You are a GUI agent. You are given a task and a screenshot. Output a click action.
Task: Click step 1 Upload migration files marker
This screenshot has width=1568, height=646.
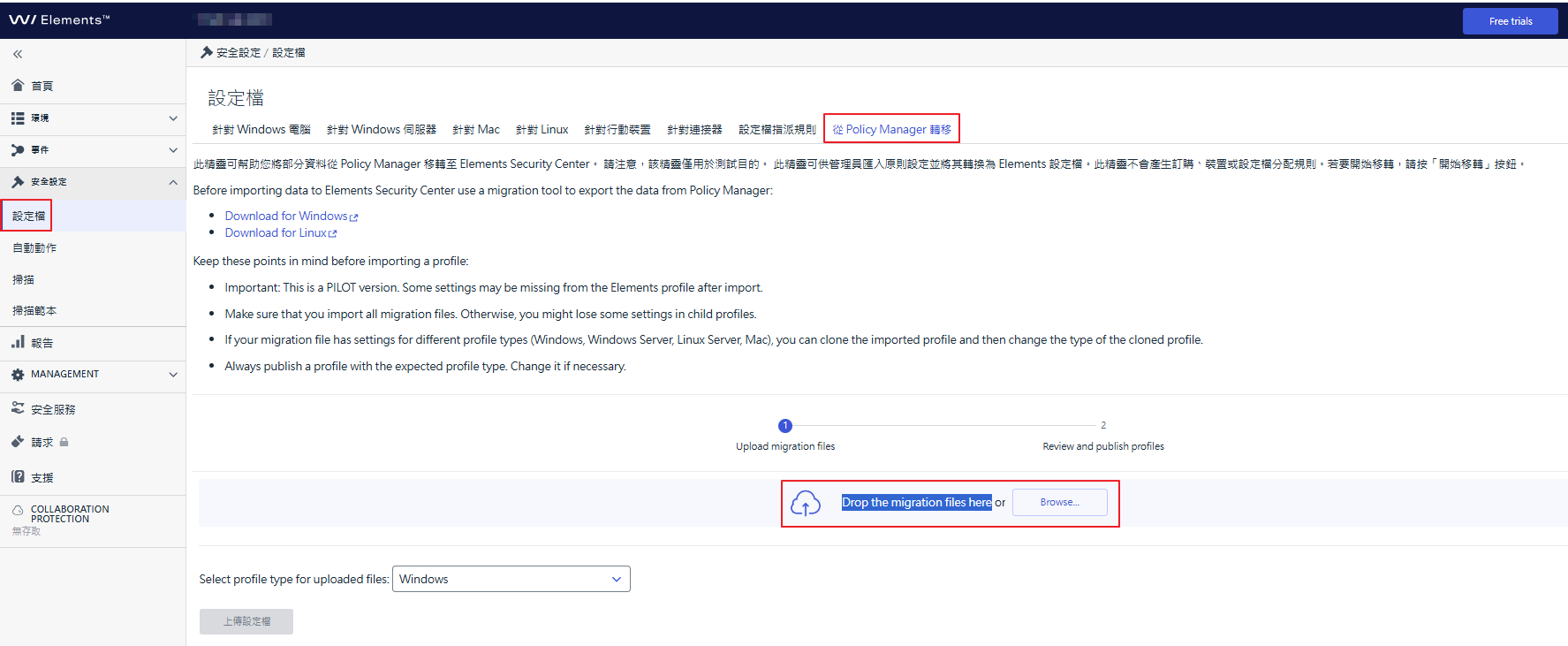click(785, 426)
